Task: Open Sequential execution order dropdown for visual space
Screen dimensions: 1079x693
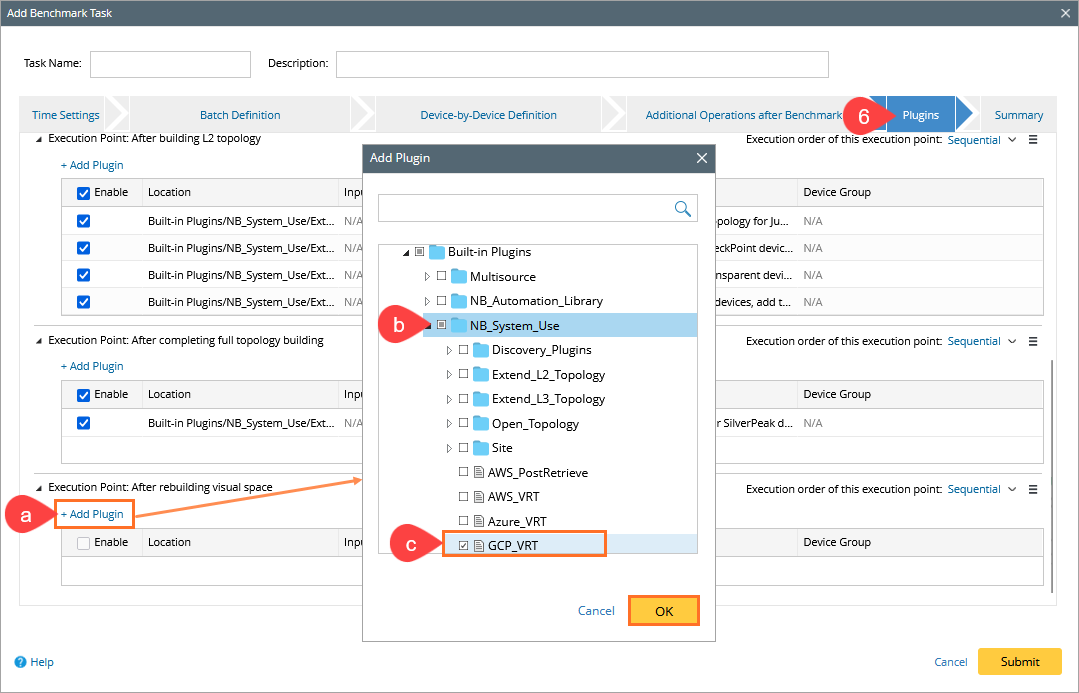Action: coord(981,489)
